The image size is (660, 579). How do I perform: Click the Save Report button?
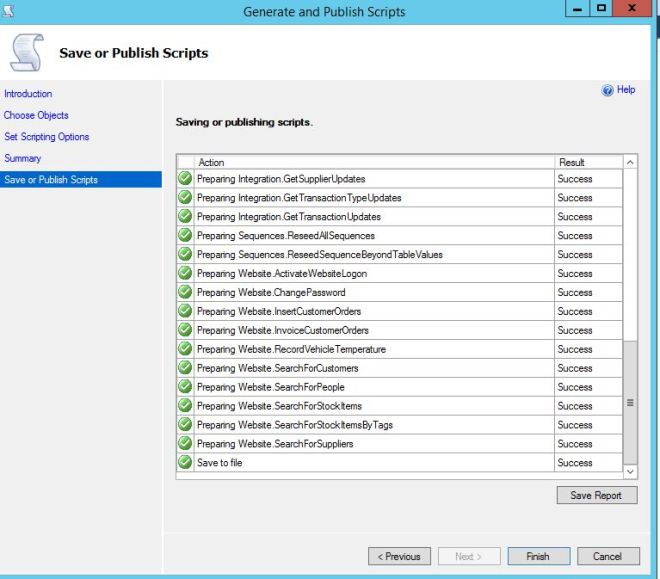(596, 496)
